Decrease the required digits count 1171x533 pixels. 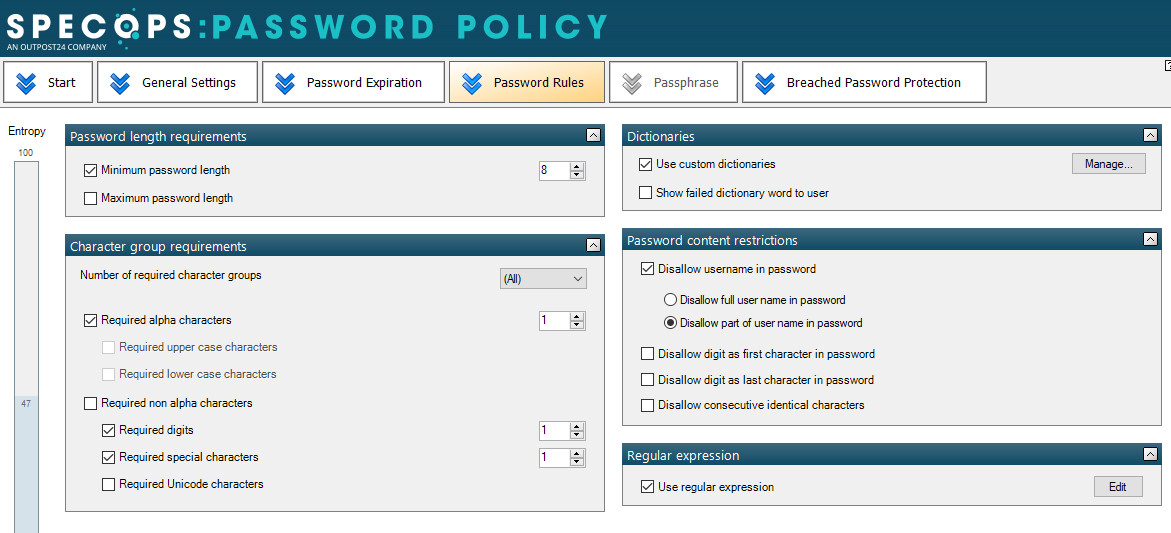pos(577,436)
